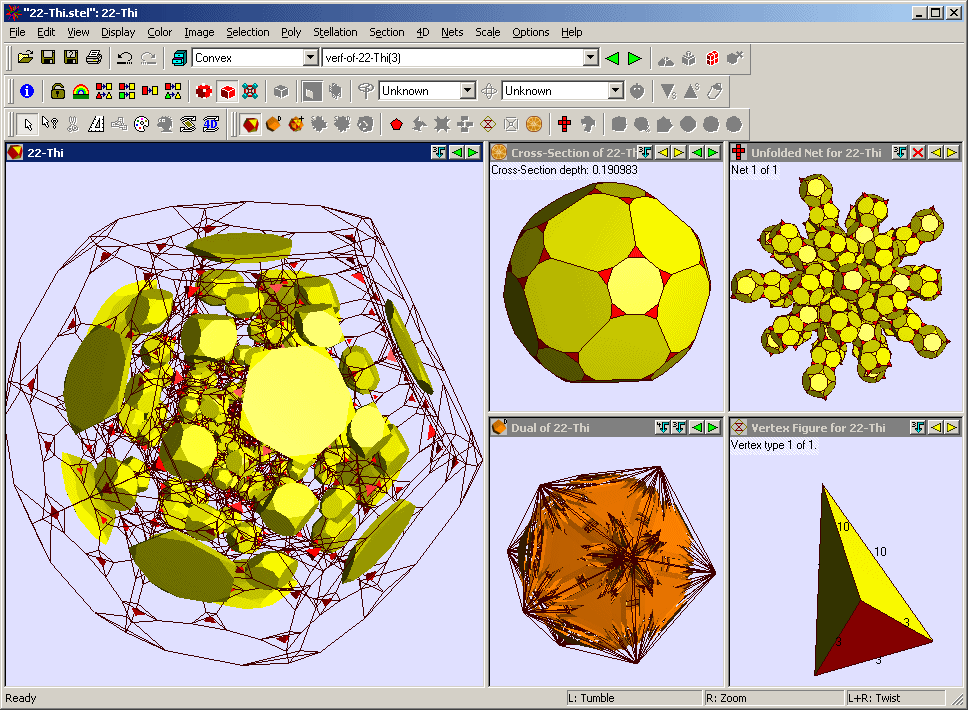The image size is (968, 710).
Task: Go to next model with green right arrow
Action: (634, 58)
